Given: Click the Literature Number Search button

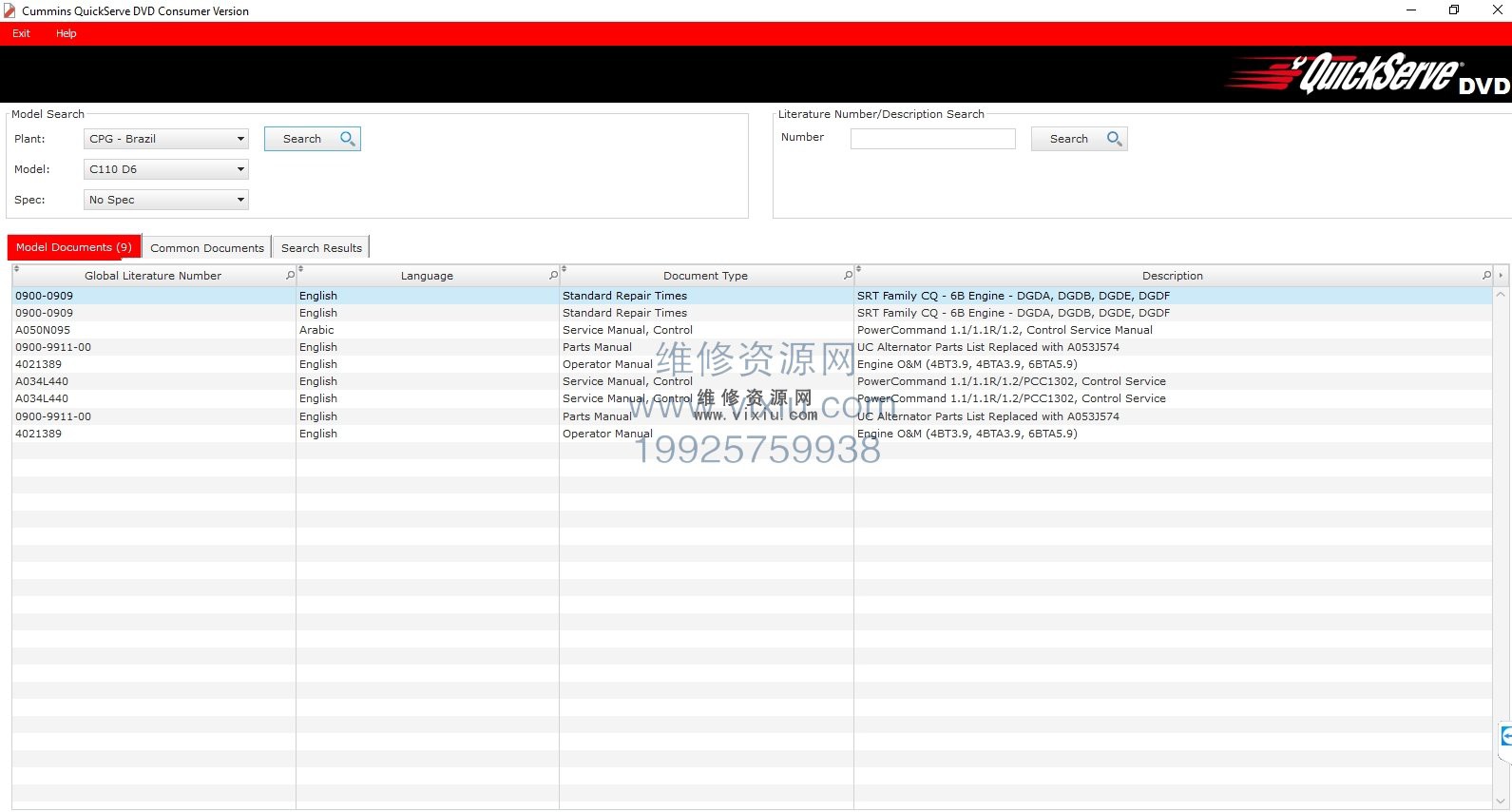Looking at the screenshot, I should point(1080,139).
